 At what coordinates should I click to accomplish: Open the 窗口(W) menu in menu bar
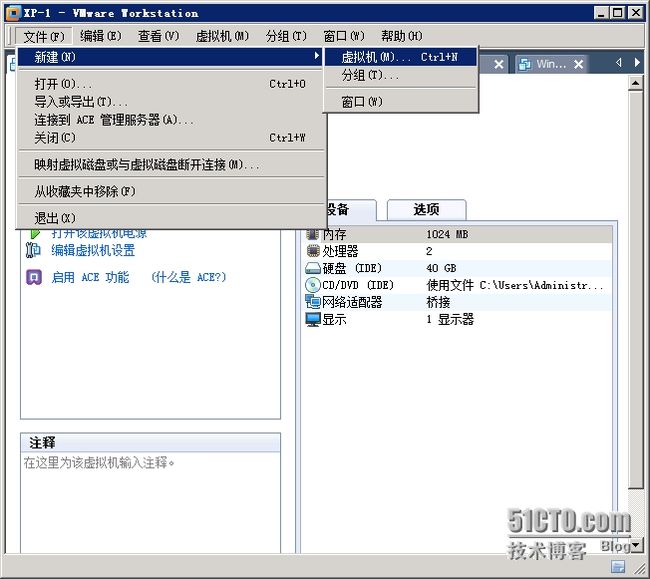pos(344,36)
